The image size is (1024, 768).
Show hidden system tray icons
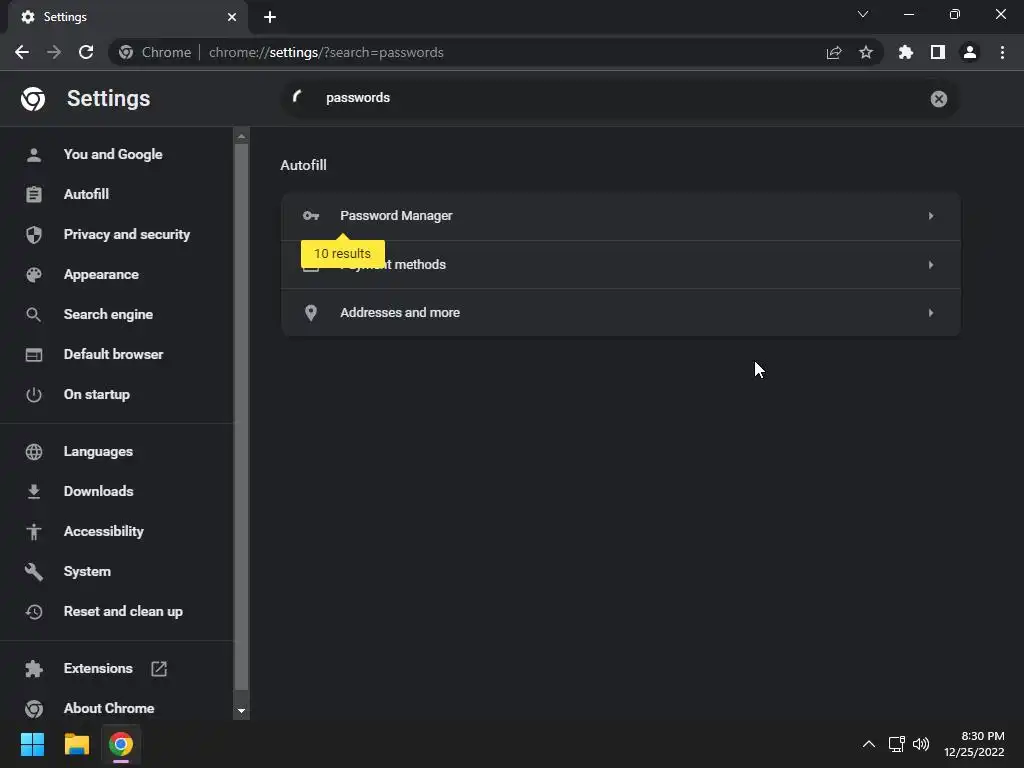click(869, 744)
